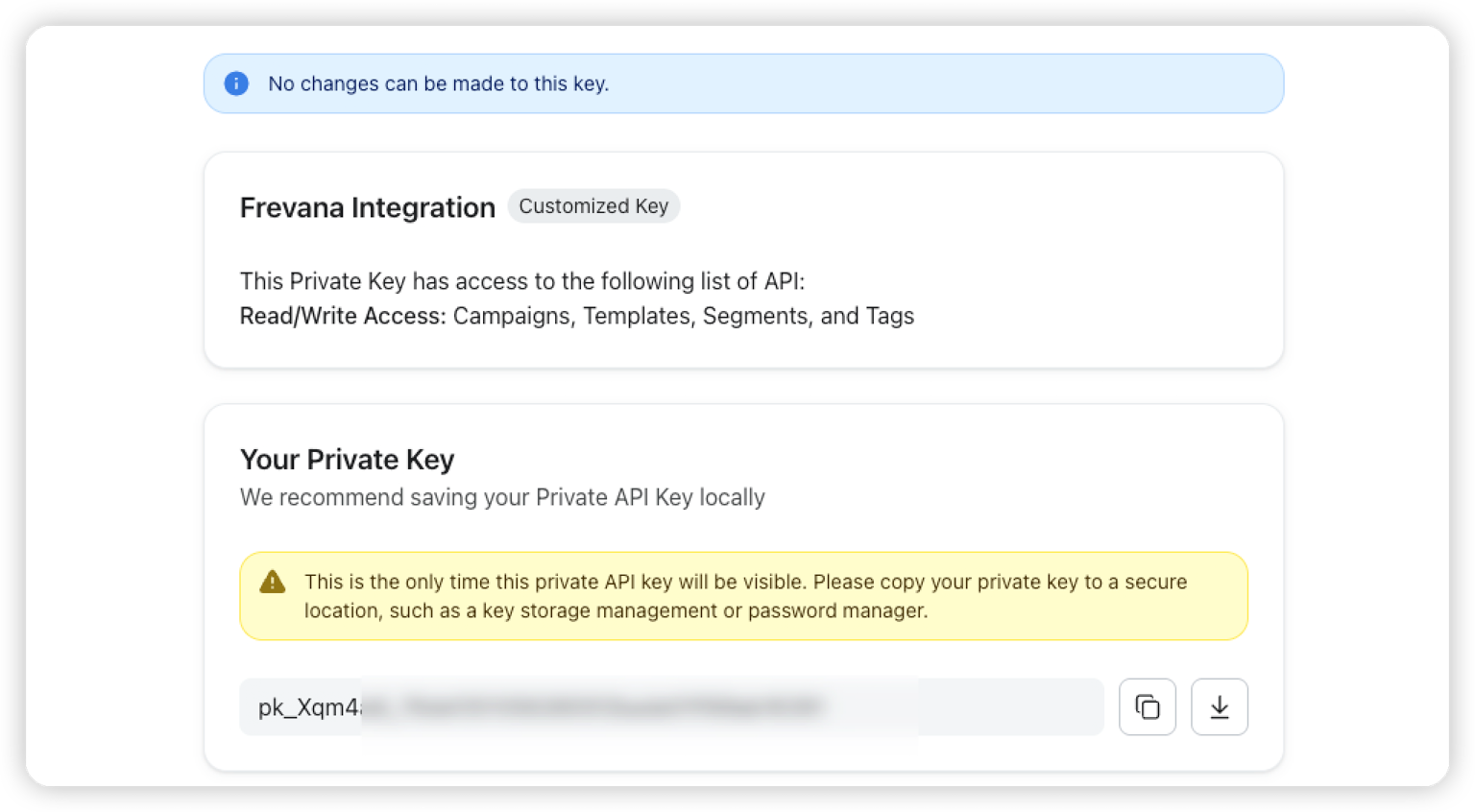Copy the private API key to clipboard
Viewport: 1475px width, 812px height.
click(1147, 707)
